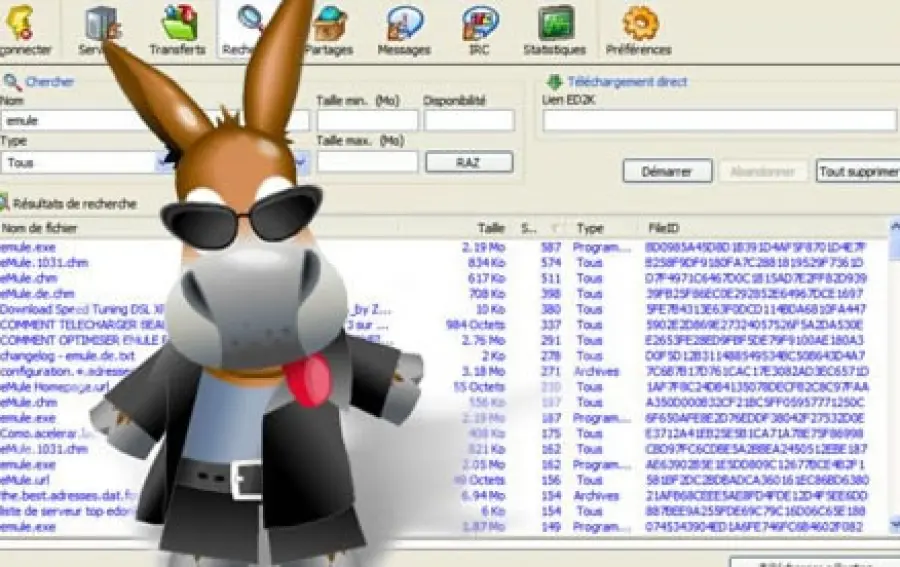Viewport: 900px width, 567px height.
Task: Click the Program... type in the 2.05 Mo row
Action: [x=602, y=464]
